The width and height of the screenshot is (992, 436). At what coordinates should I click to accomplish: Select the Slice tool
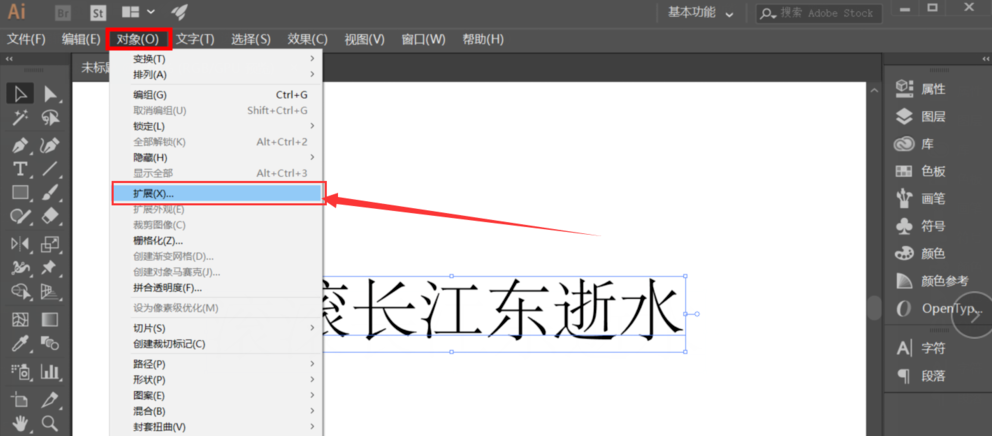pyautogui.click(x=50, y=400)
